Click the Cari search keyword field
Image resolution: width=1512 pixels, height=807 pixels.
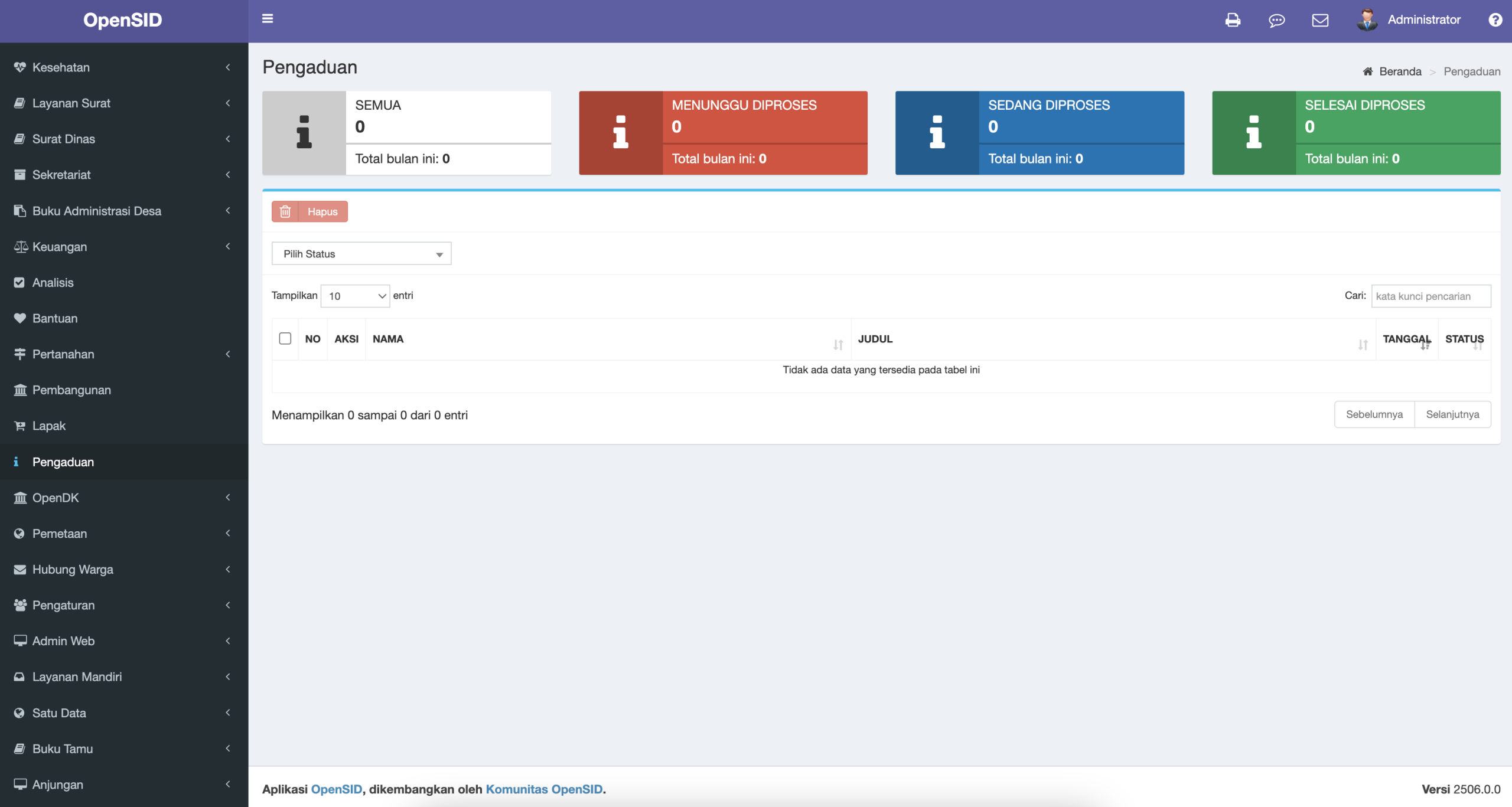click(x=1430, y=296)
